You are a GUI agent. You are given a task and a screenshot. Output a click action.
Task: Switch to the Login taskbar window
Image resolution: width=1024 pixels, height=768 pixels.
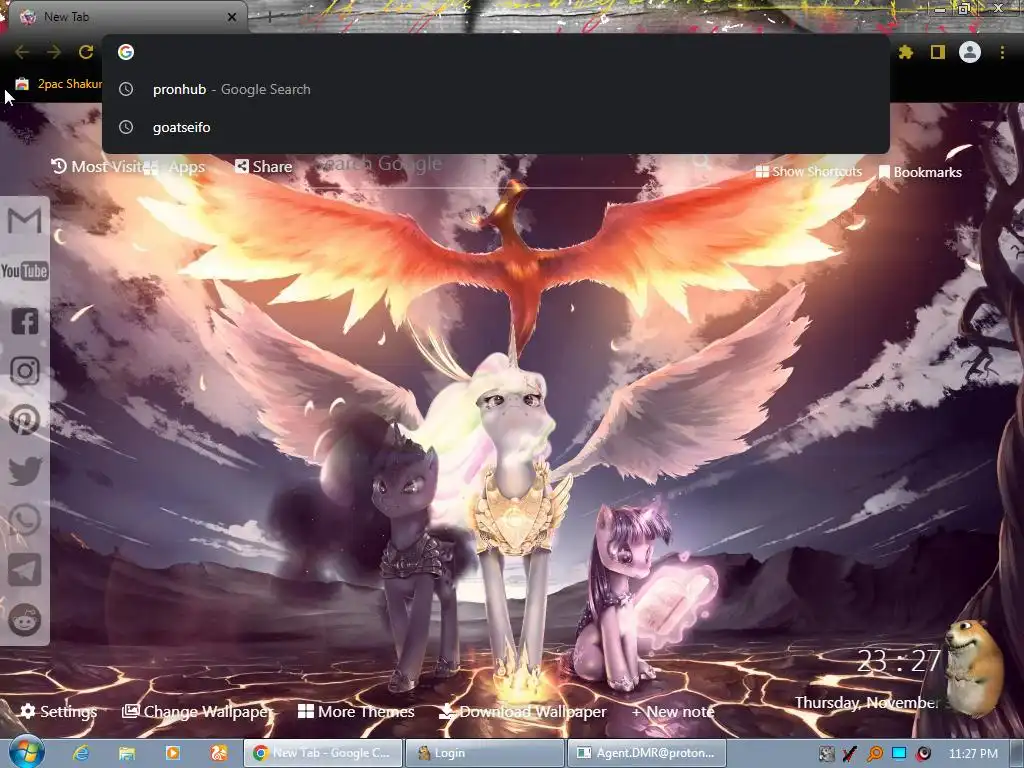[485, 753]
